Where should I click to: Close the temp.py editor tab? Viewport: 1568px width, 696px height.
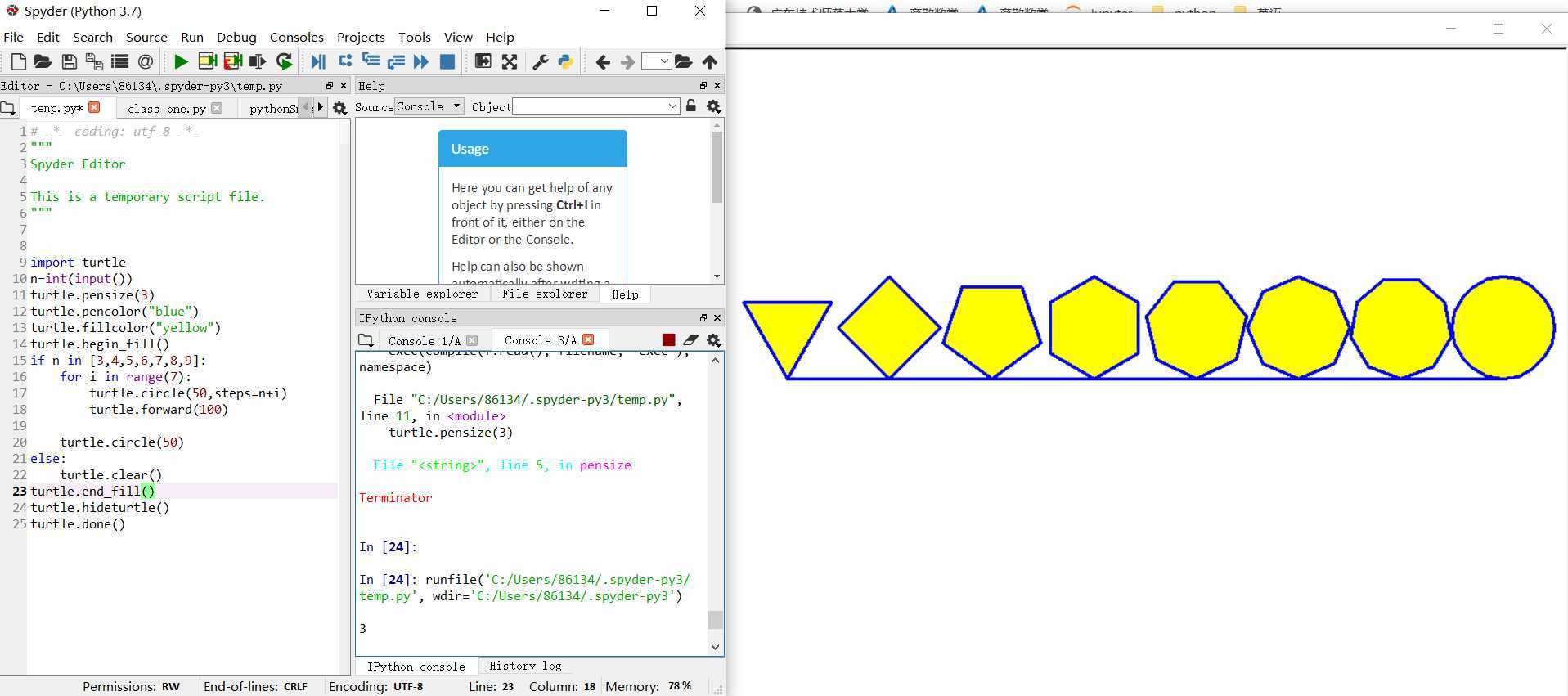coord(94,107)
